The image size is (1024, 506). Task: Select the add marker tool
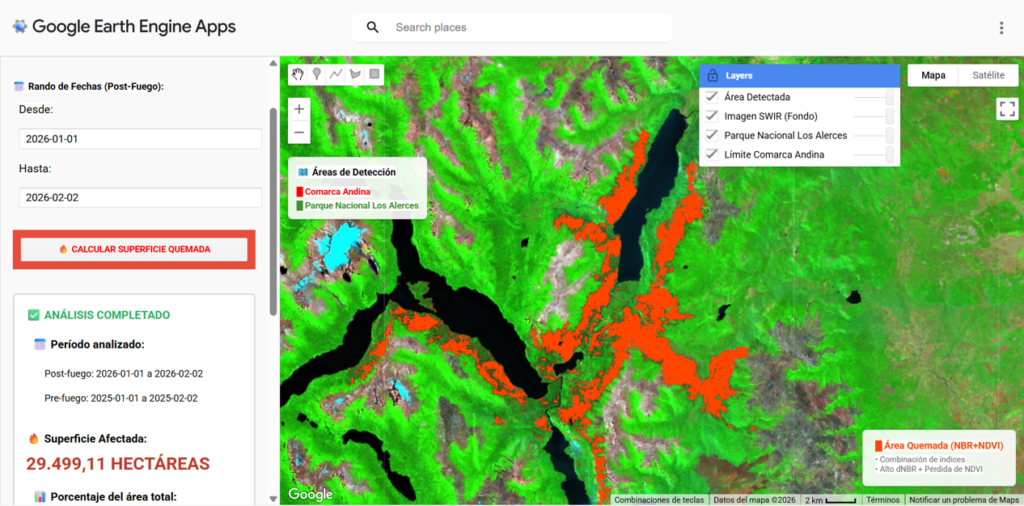(x=316, y=74)
